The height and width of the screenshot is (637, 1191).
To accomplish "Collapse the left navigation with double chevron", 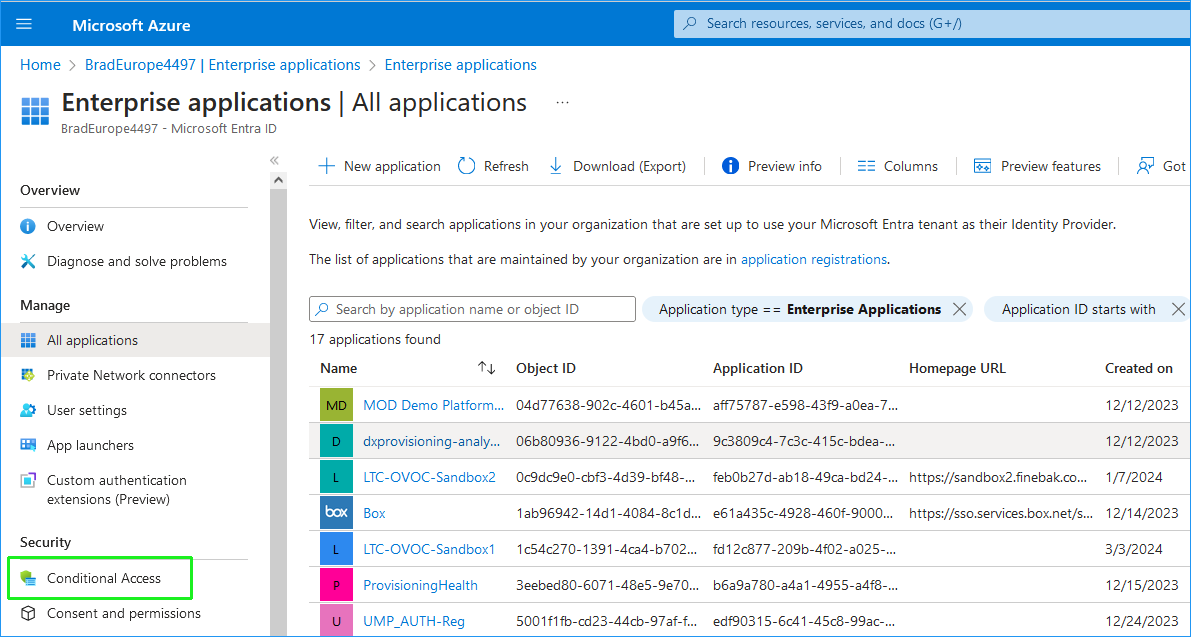I will [x=274, y=160].
